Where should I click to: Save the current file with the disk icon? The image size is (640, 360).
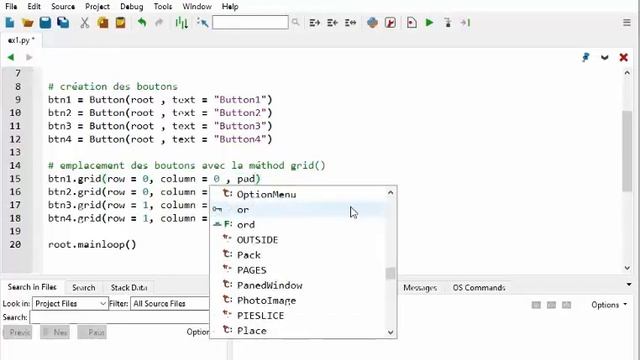(45, 22)
